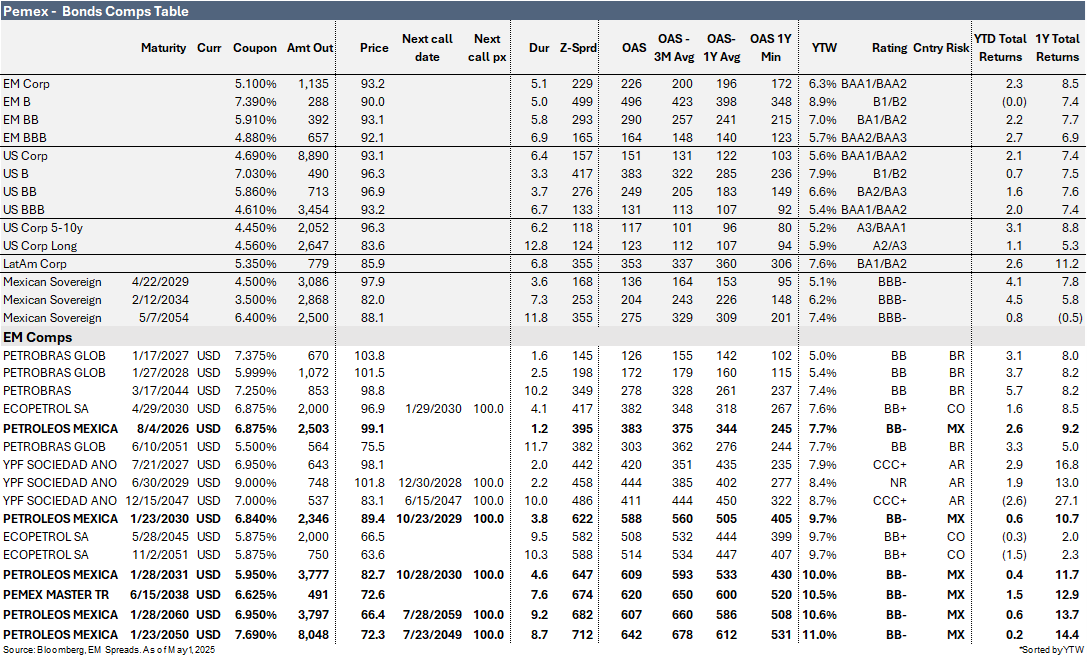Select amount outstanding 8,048 for Pemex
The height and width of the screenshot is (663, 1087).
313,636
